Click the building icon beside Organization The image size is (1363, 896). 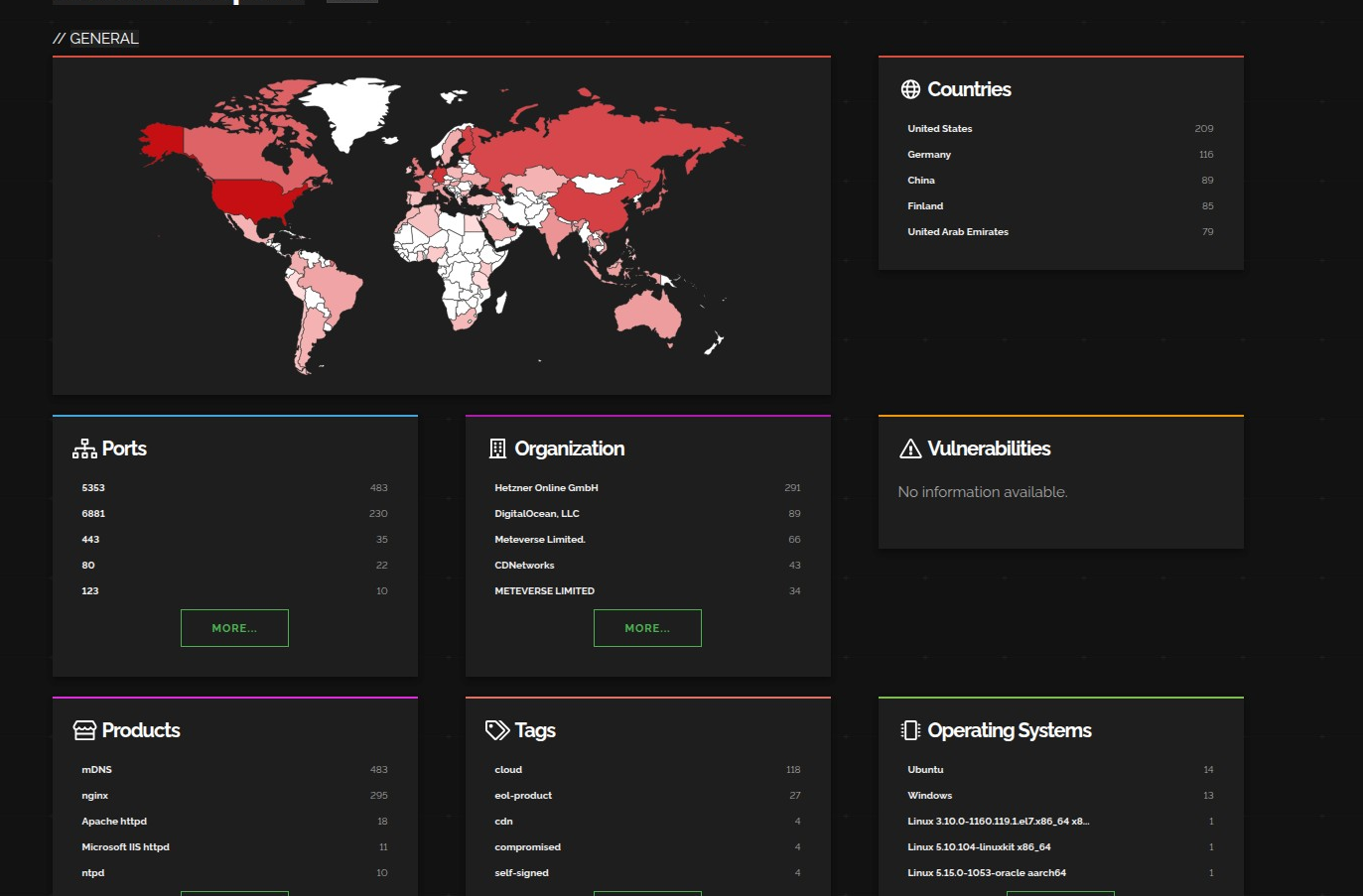point(497,448)
